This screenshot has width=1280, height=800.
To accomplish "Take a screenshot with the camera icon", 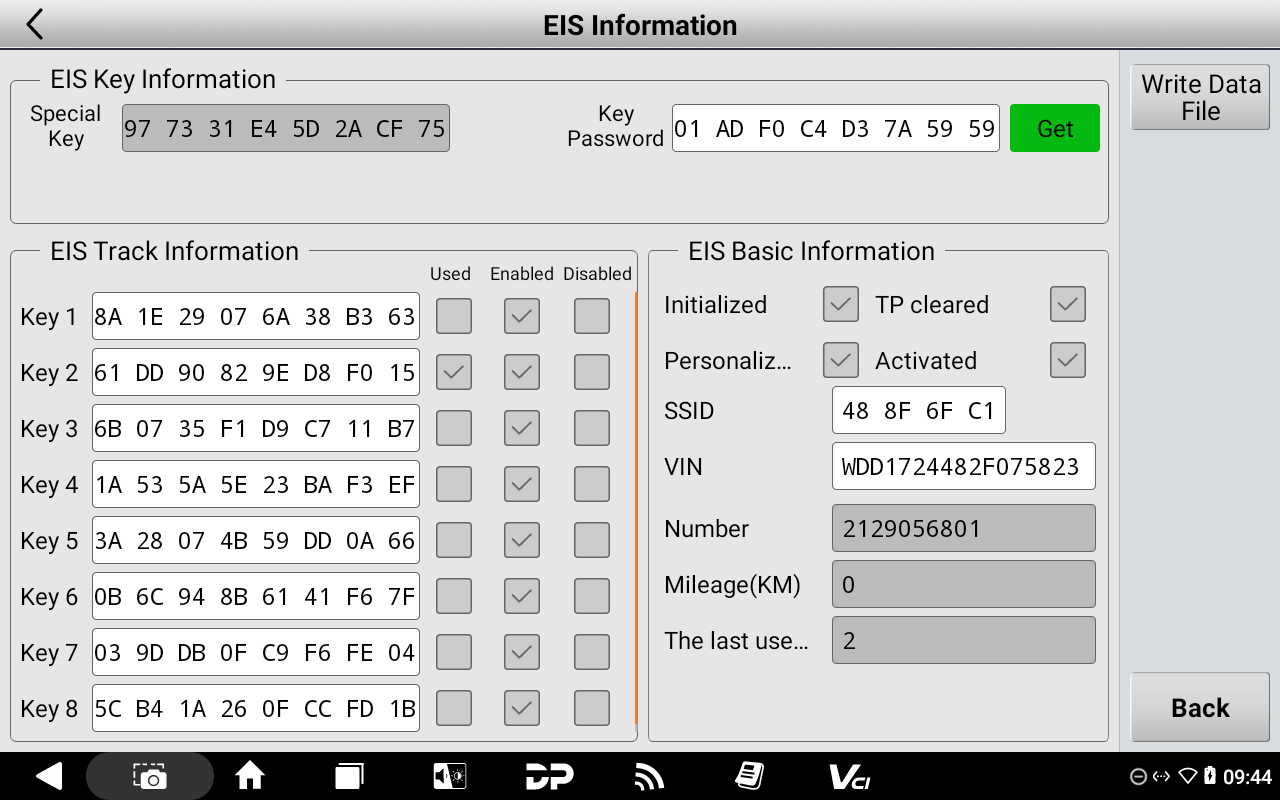I will click(x=150, y=776).
